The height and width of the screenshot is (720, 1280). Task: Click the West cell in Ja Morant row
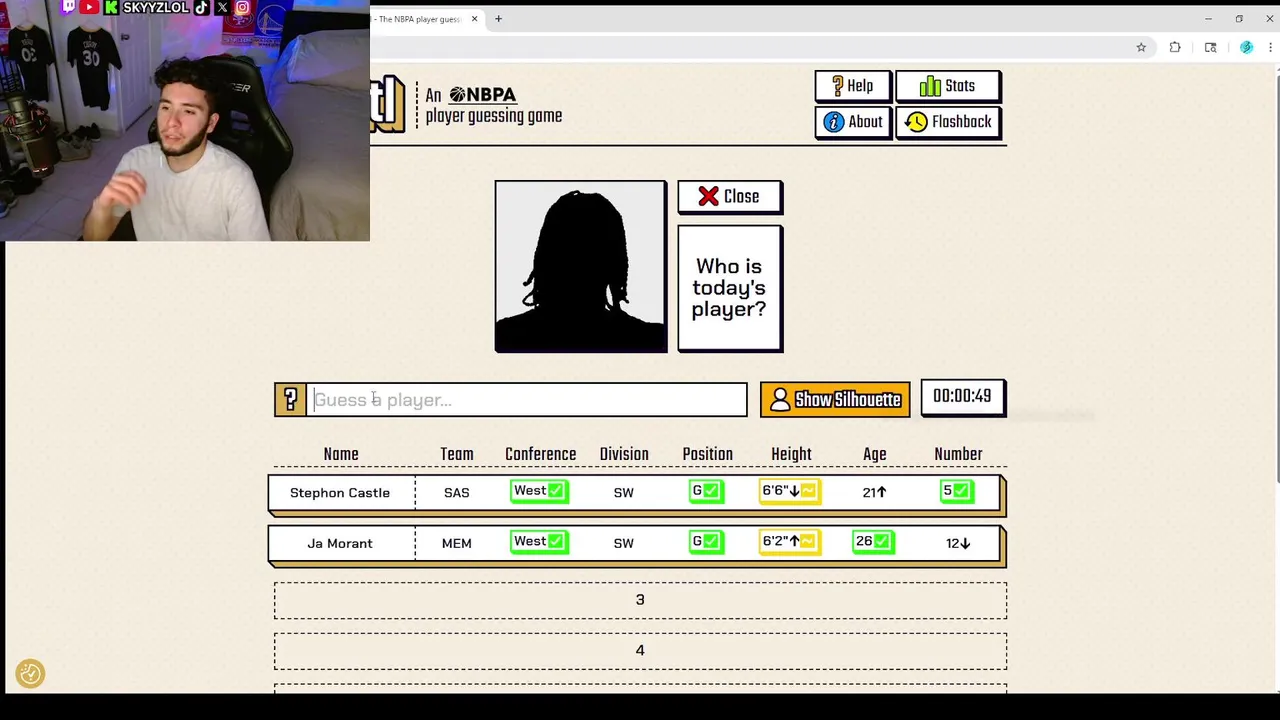pyautogui.click(x=539, y=542)
